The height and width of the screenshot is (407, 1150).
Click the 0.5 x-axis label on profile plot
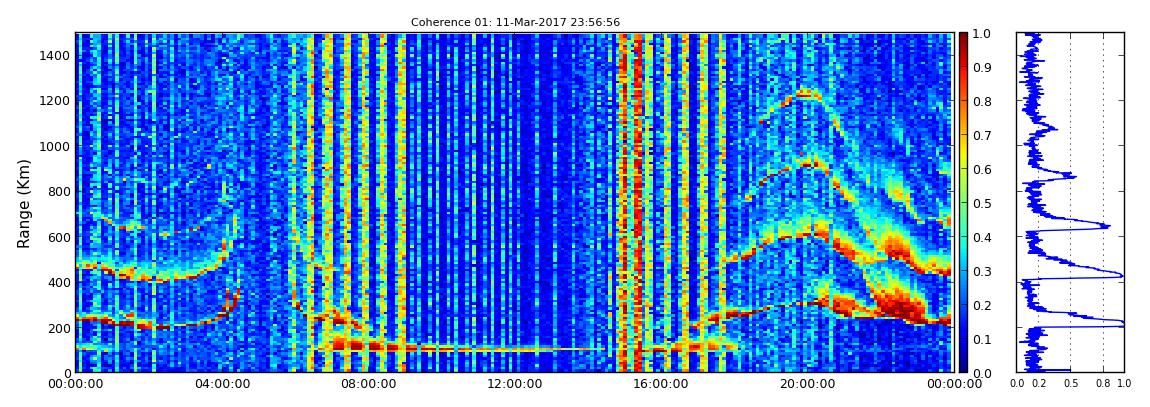pos(1071,384)
